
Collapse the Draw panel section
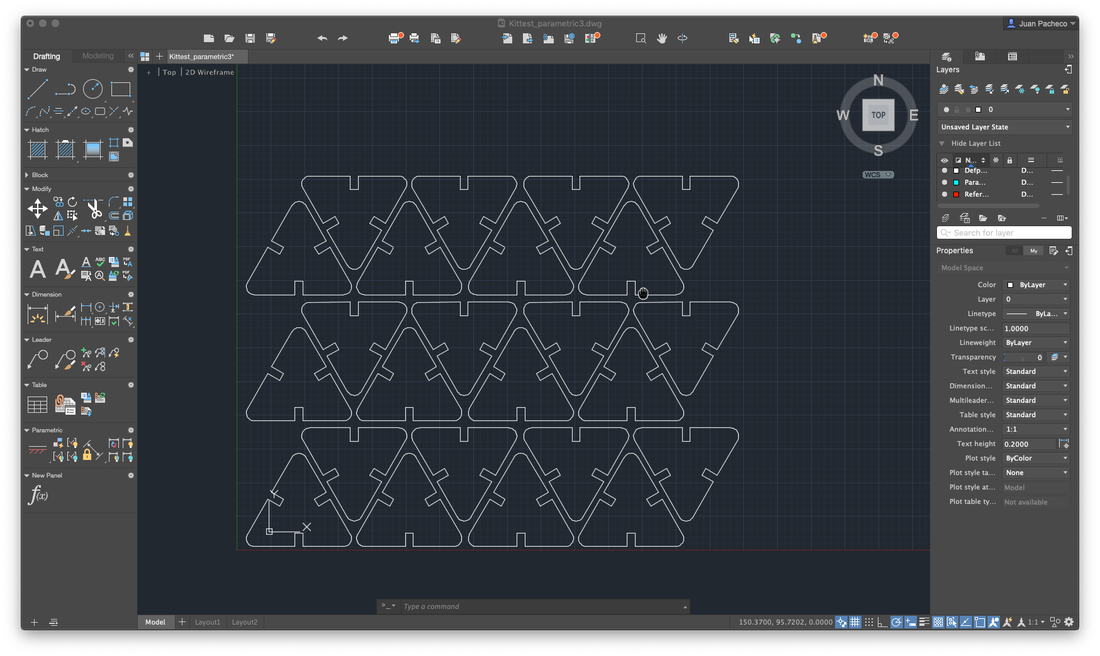(27, 69)
